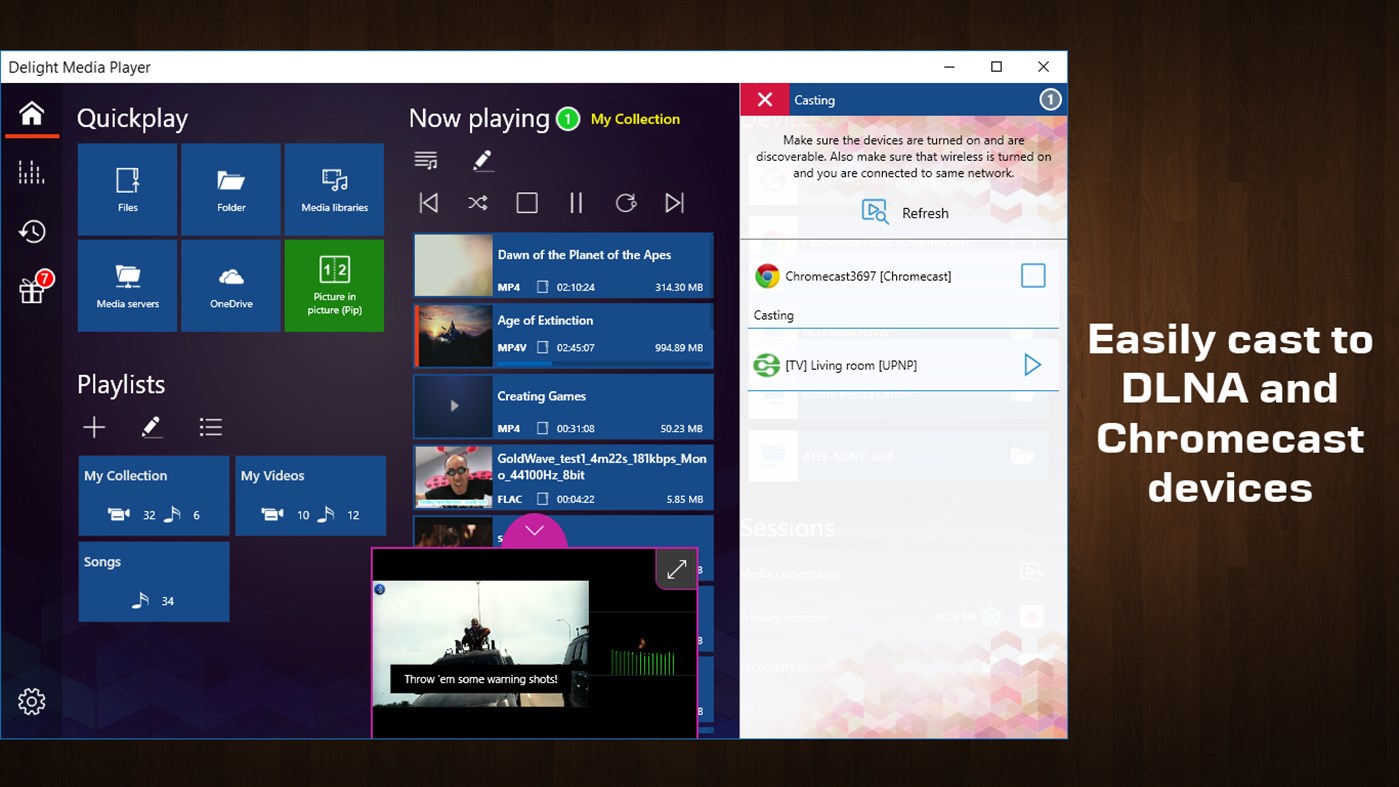Add a new playlist with the plus icon

click(x=93, y=427)
